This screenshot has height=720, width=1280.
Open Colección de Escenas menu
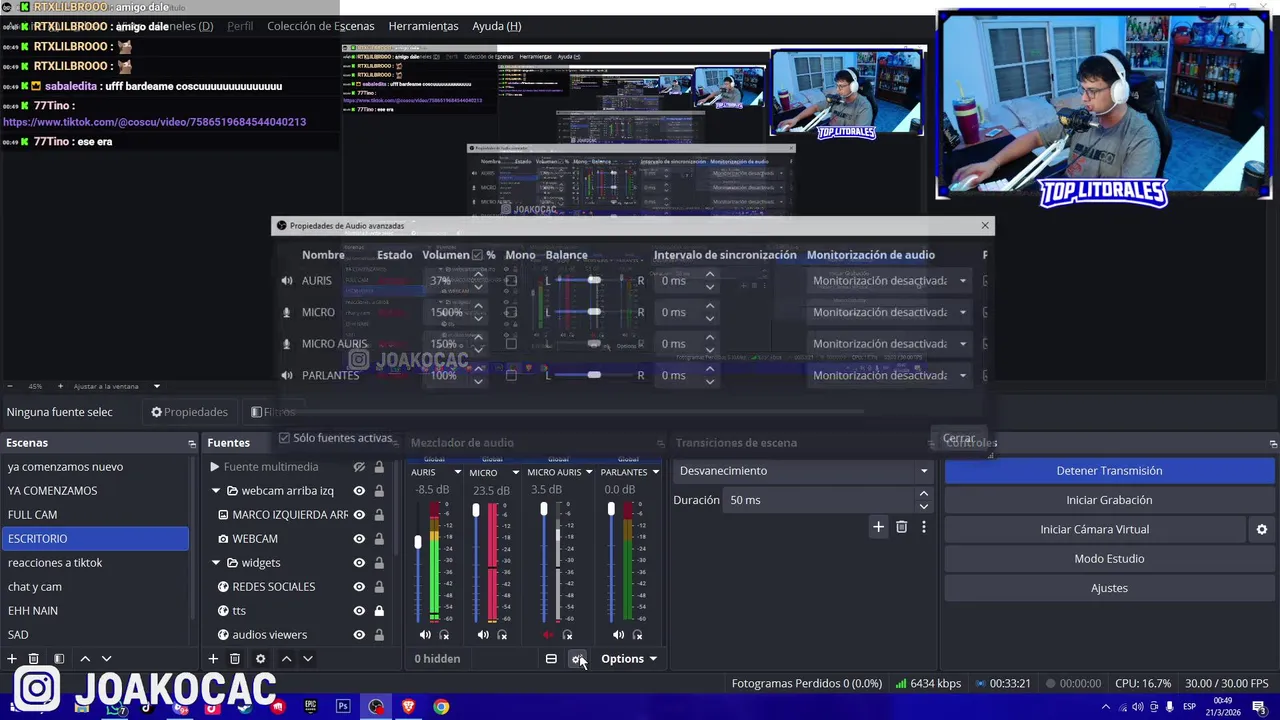[x=321, y=26]
